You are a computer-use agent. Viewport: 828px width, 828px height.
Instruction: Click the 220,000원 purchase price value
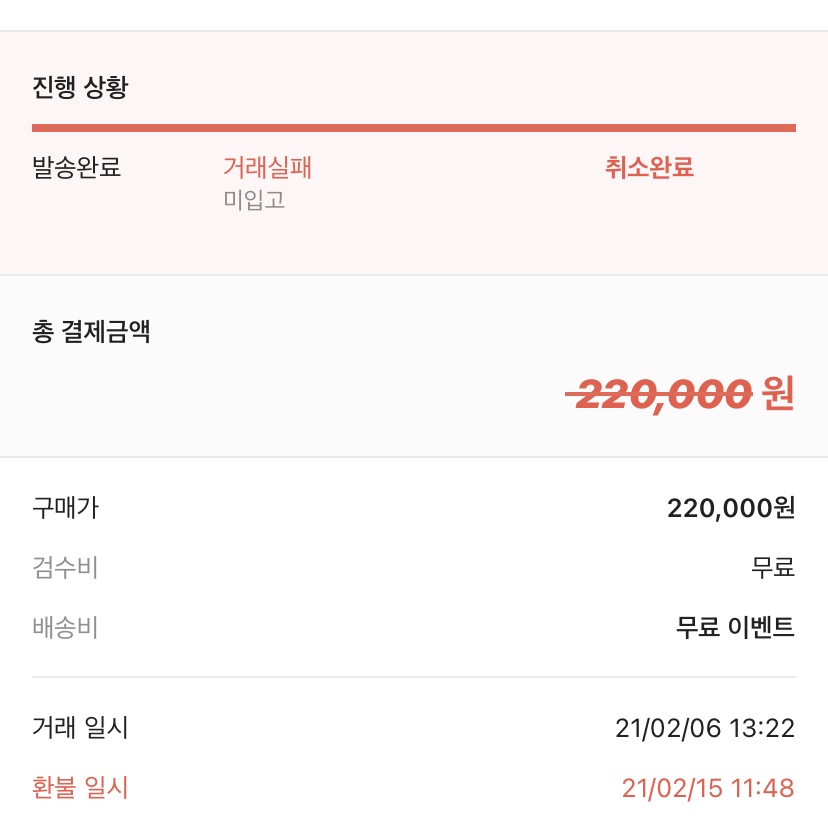(x=731, y=508)
